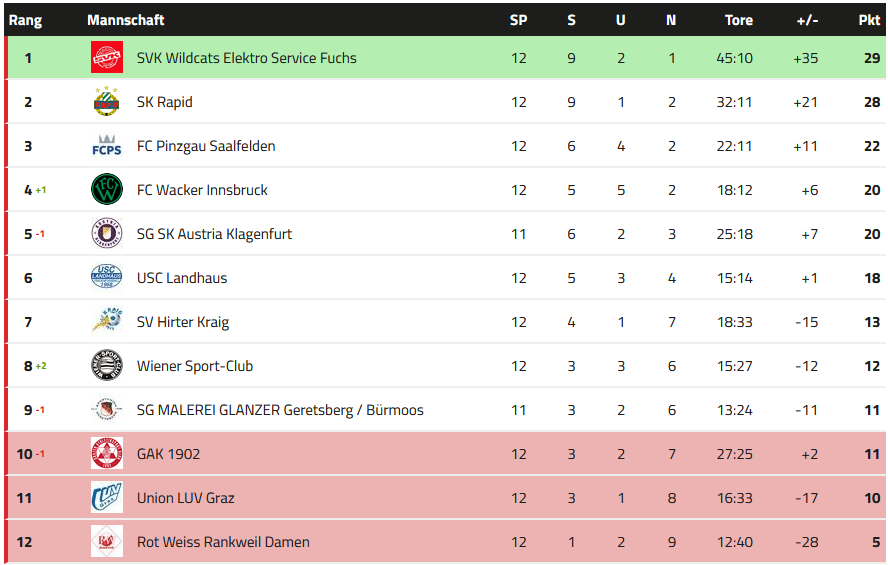Click the Union LUV Graz logo
The width and height of the screenshot is (888, 565).
coord(107,498)
